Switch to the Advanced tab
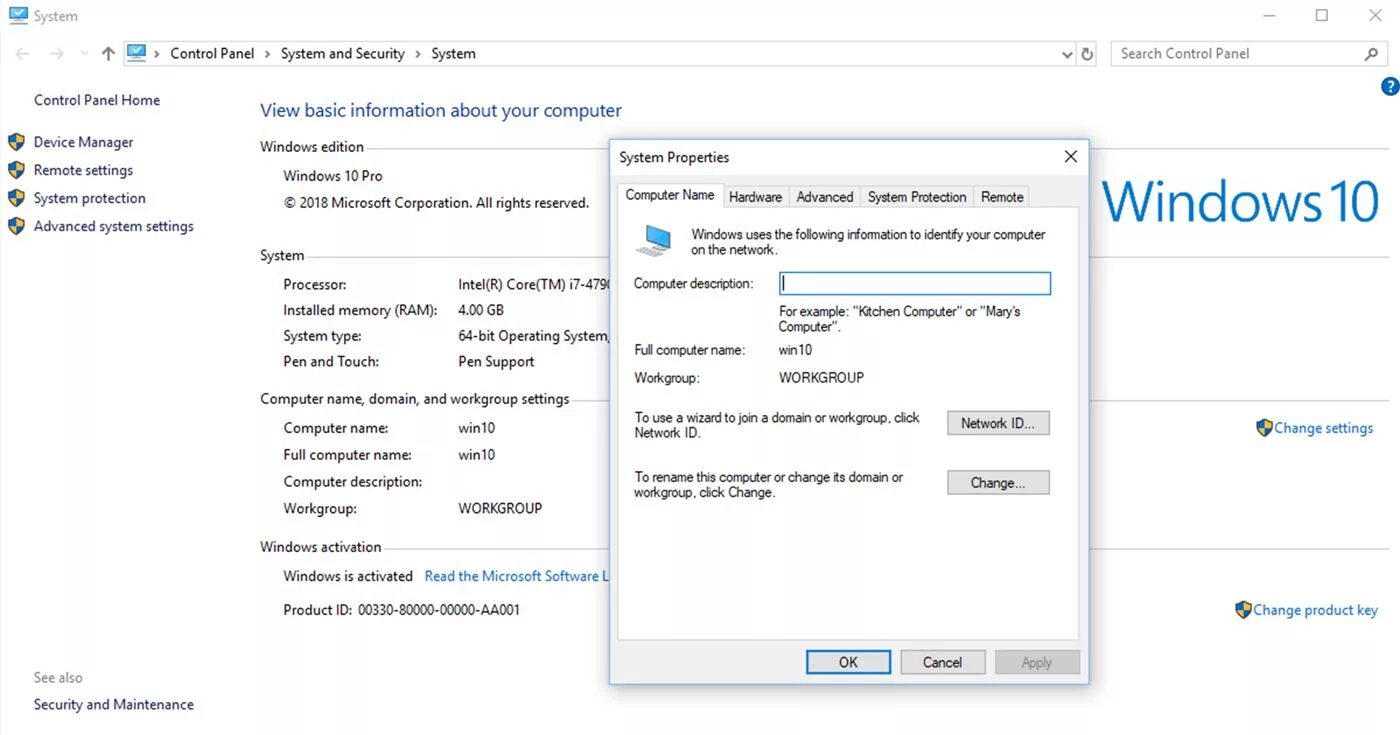 point(825,197)
